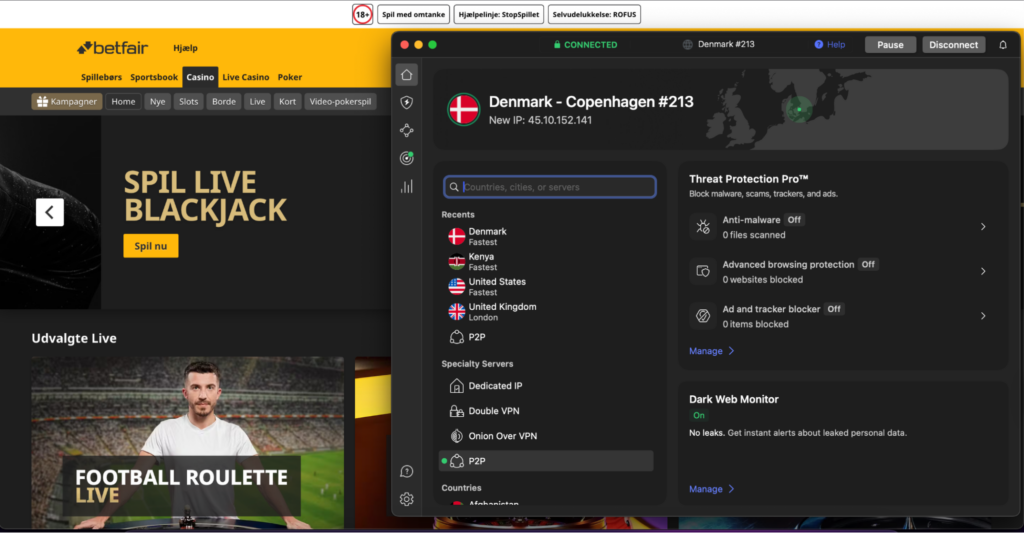Click Advanced browsing protection Off badge
The width and height of the screenshot is (1024, 533).
[x=868, y=265]
